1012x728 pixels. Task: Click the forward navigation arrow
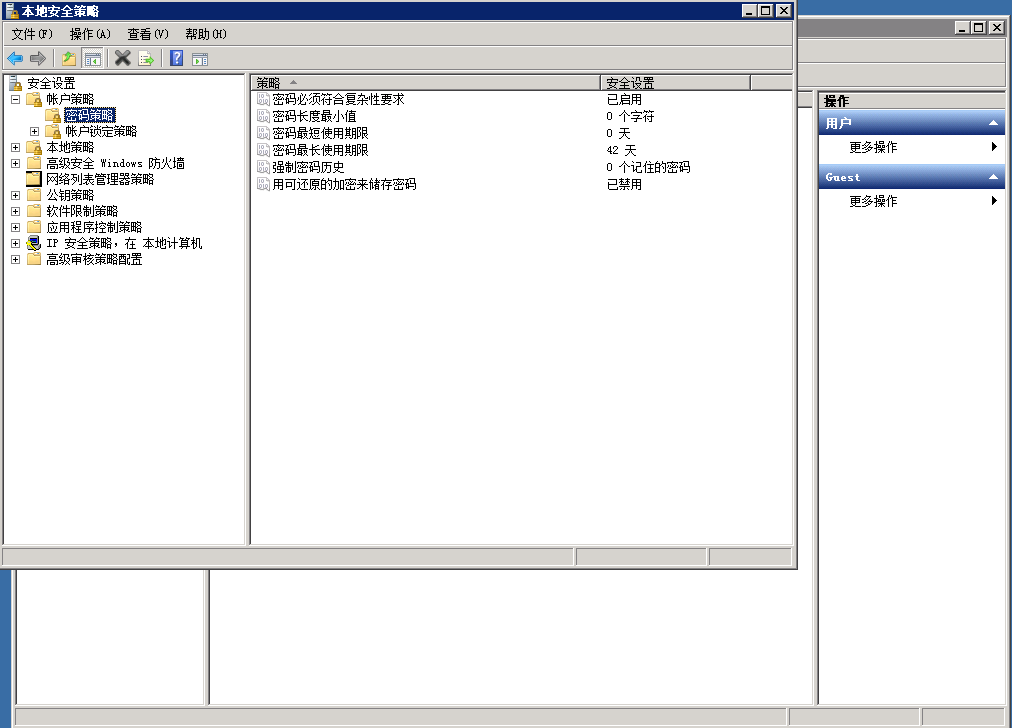[x=38, y=57]
